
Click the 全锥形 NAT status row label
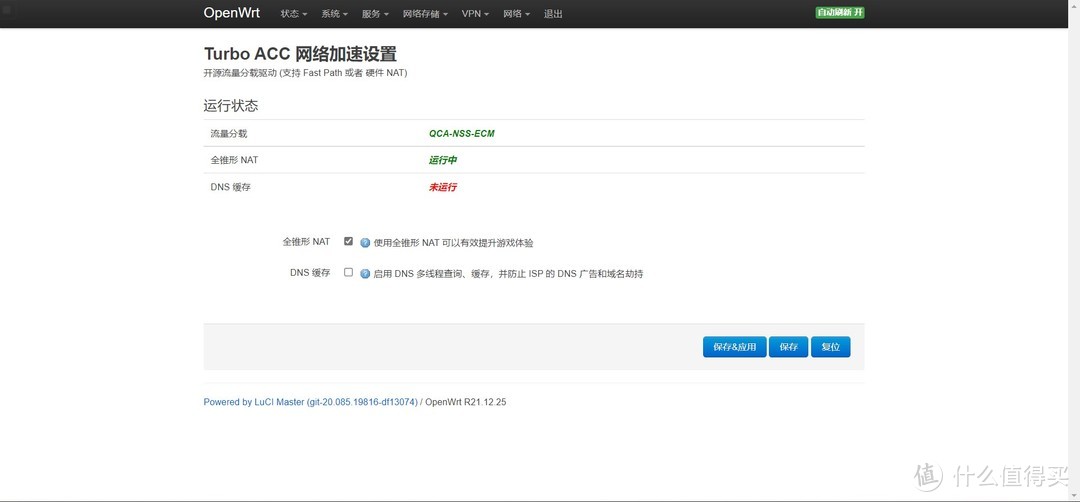[234, 160]
